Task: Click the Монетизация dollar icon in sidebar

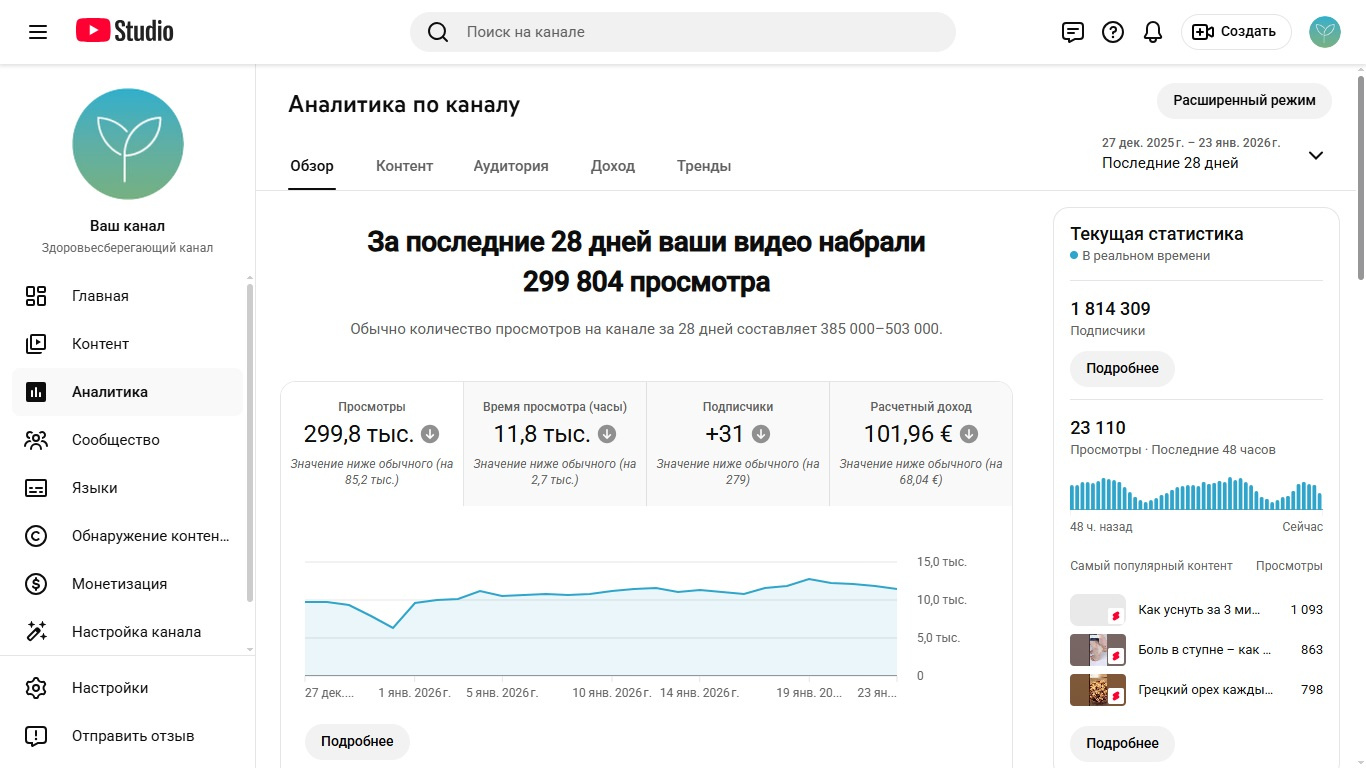Action: point(36,584)
